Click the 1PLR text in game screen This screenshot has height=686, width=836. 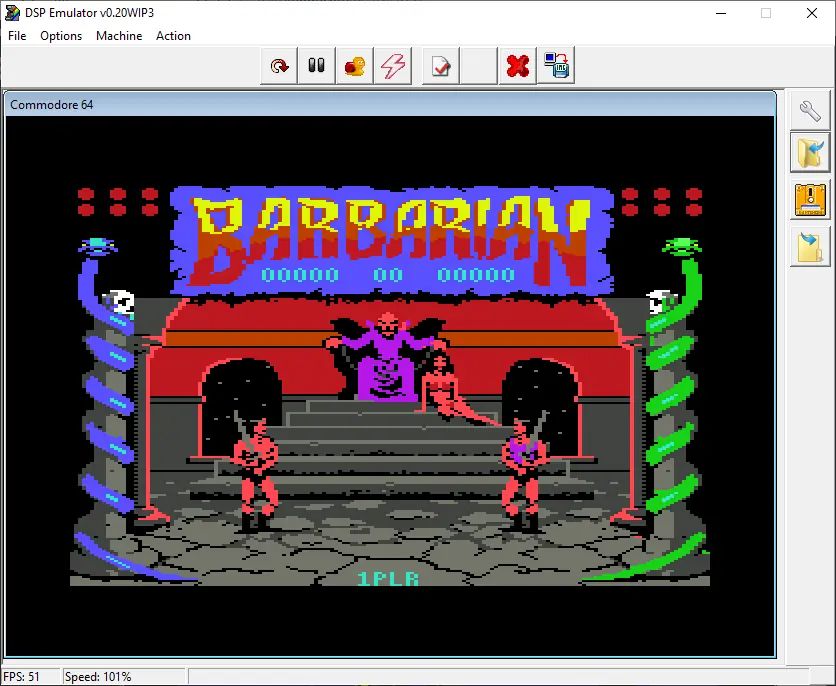pyautogui.click(x=388, y=578)
